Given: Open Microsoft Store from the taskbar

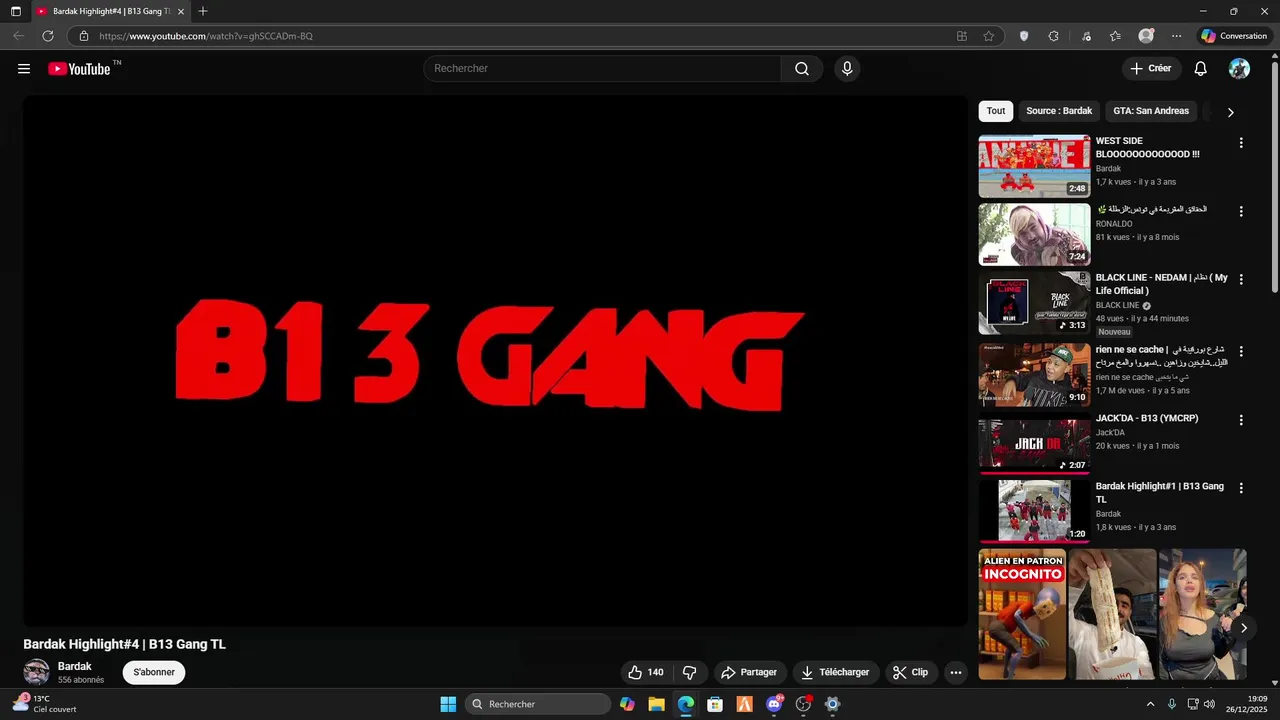Looking at the screenshot, I should coord(715,704).
